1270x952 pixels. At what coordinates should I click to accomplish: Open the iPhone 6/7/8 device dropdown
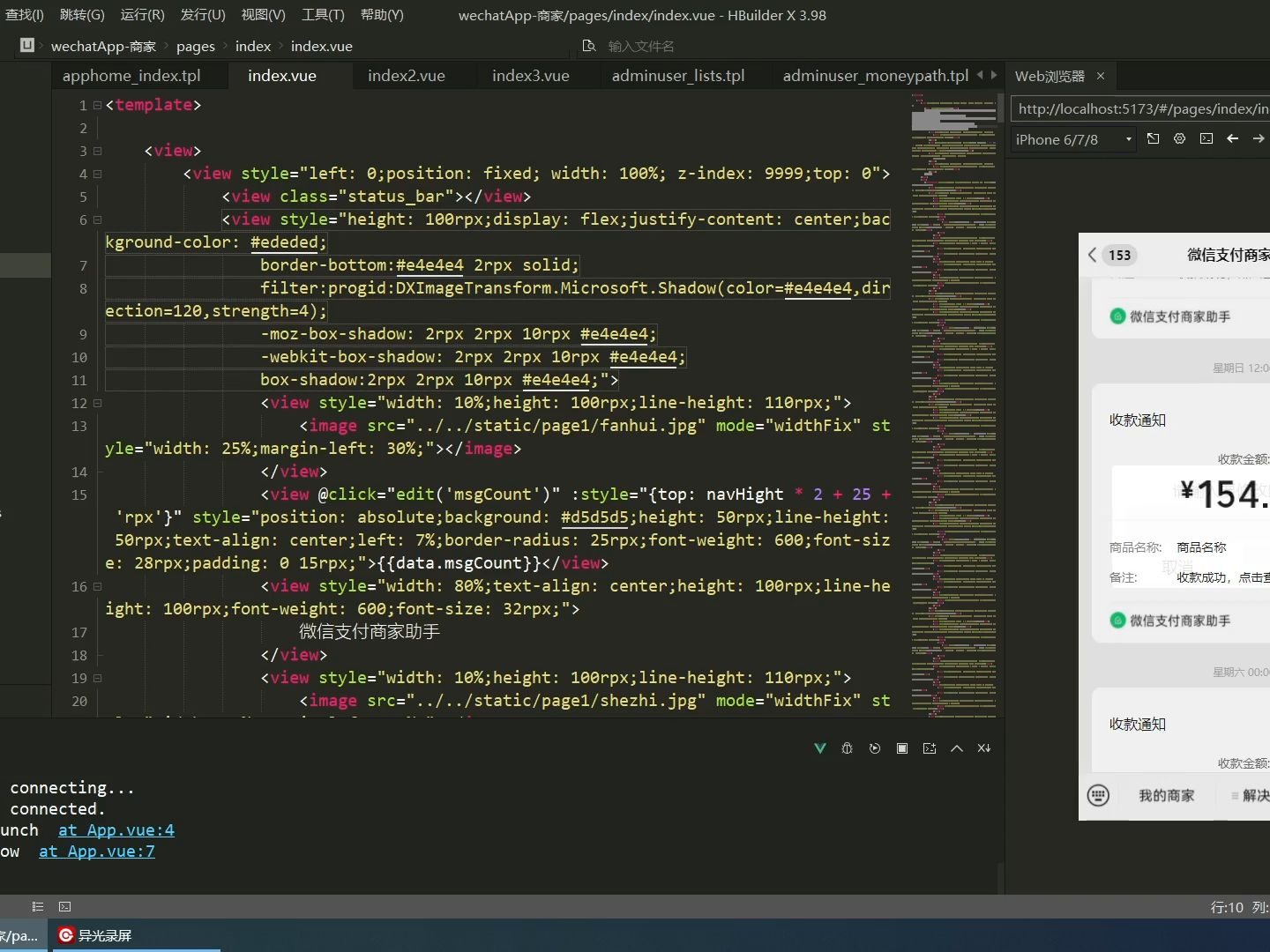1073,139
